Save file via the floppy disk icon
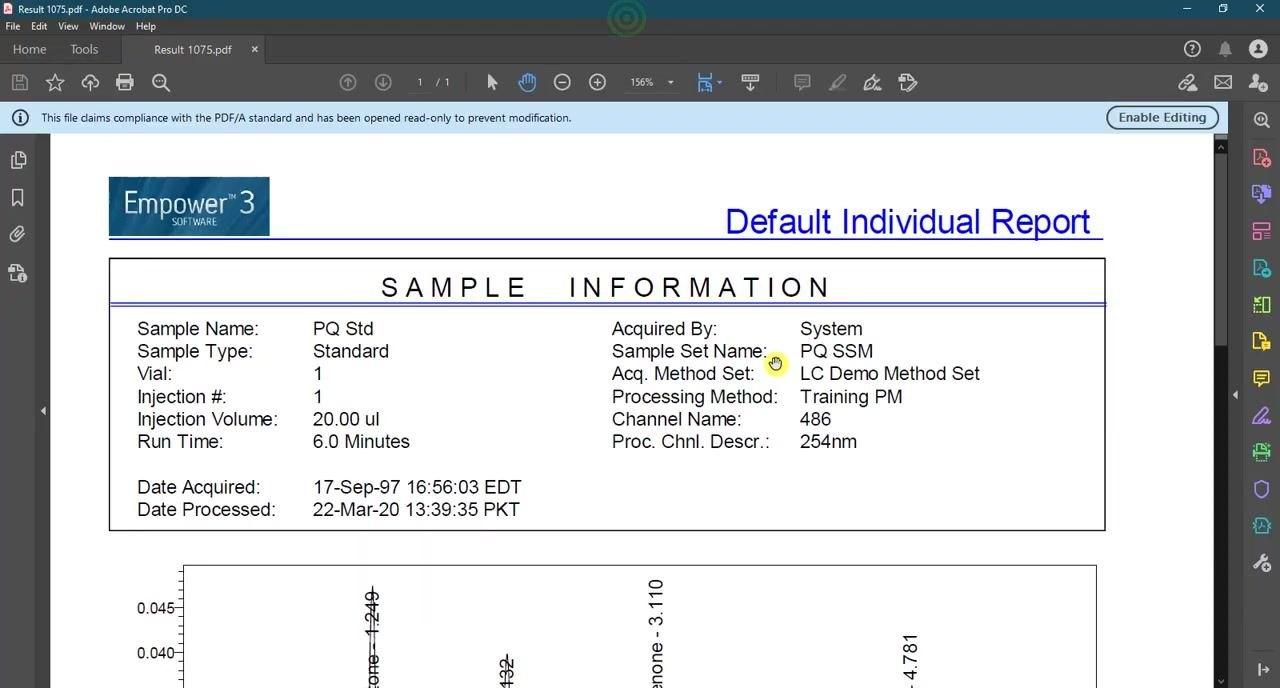The image size is (1280, 688). click(19, 83)
